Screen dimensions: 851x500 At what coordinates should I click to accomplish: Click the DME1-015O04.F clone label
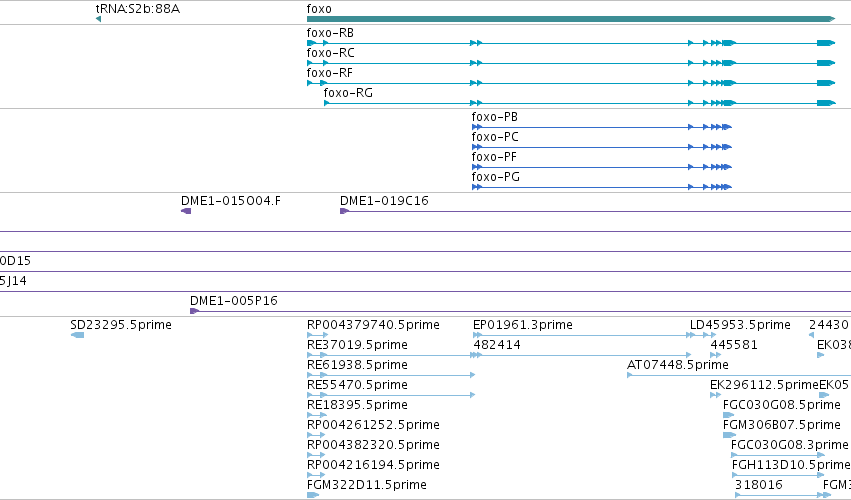click(x=231, y=201)
